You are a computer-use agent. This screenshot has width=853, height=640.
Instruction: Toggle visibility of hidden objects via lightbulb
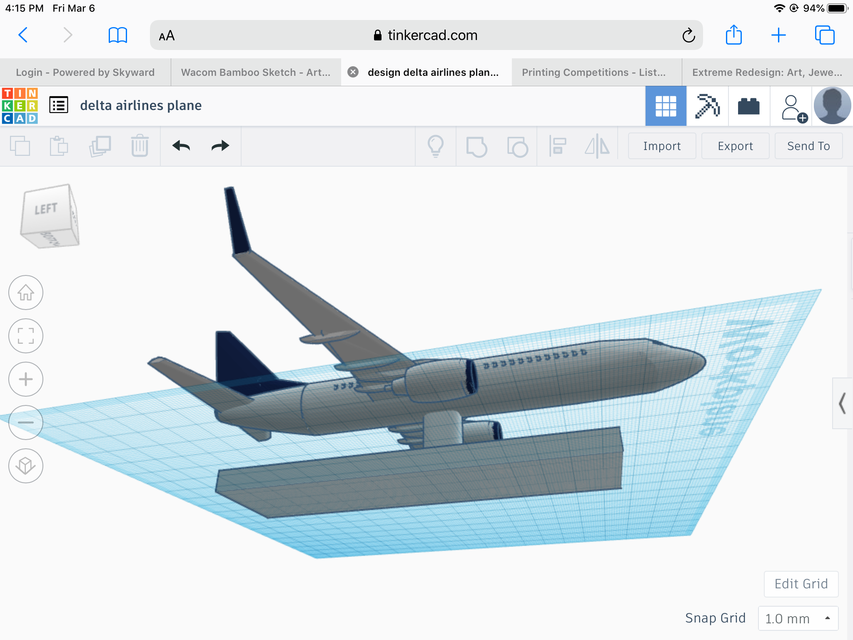click(435, 146)
